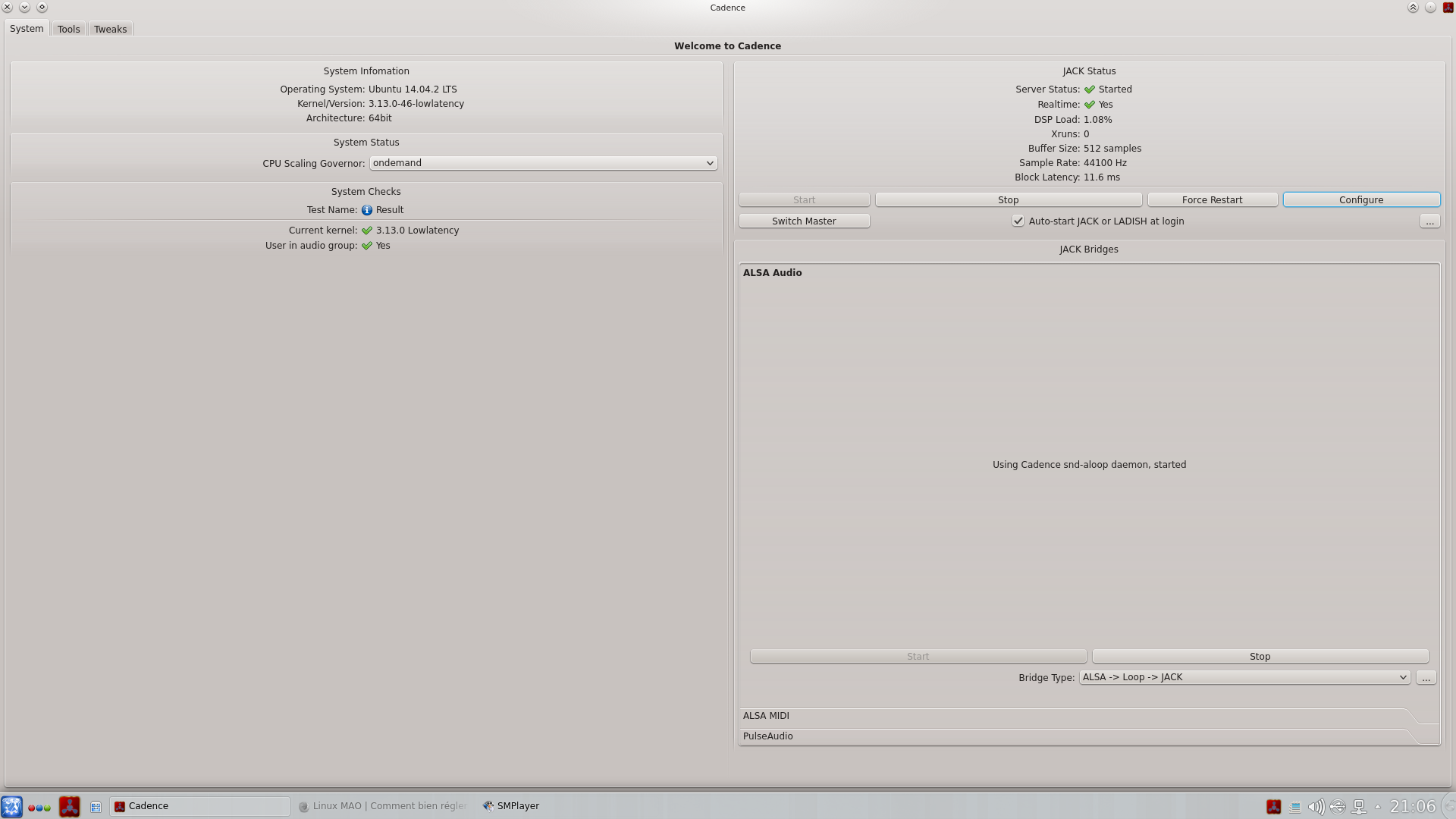Expand the ALSA MIDI bridge section
Screen dimensions: 1456x819
point(766,716)
